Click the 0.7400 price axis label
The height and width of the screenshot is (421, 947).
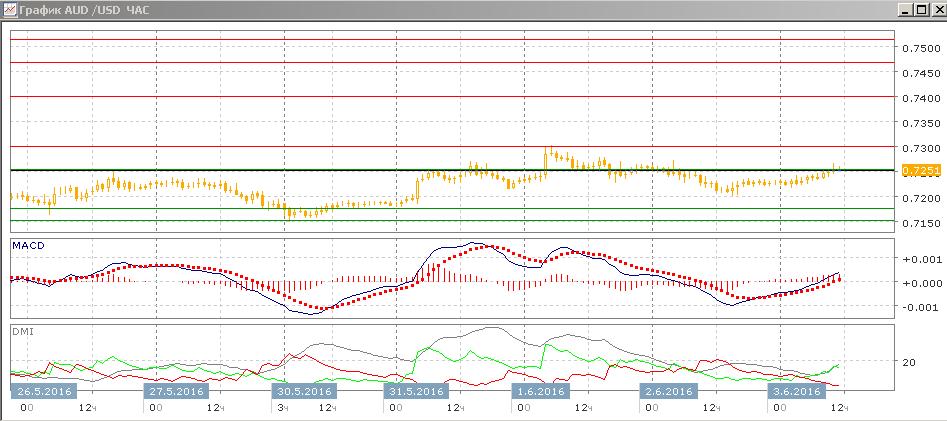click(x=920, y=98)
